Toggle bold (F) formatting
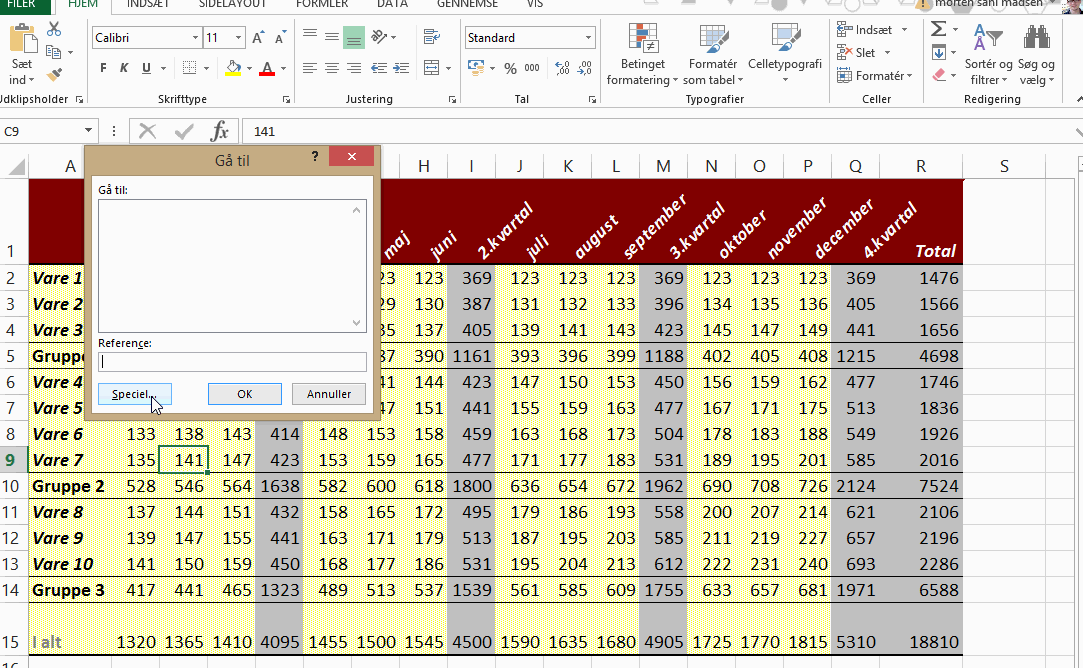This screenshot has height=668, width=1083. click(103, 68)
